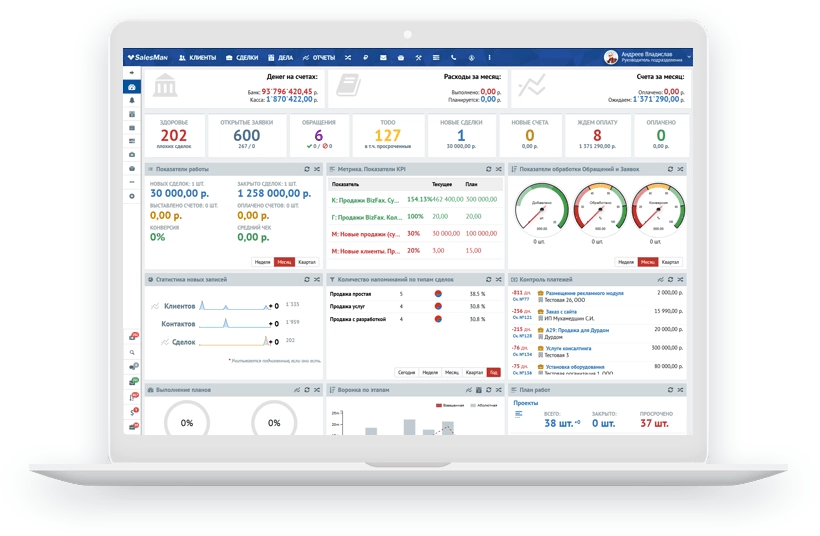Click the Обработано gauge
The width and height of the screenshot is (820, 536).
pyautogui.click(x=600, y=209)
